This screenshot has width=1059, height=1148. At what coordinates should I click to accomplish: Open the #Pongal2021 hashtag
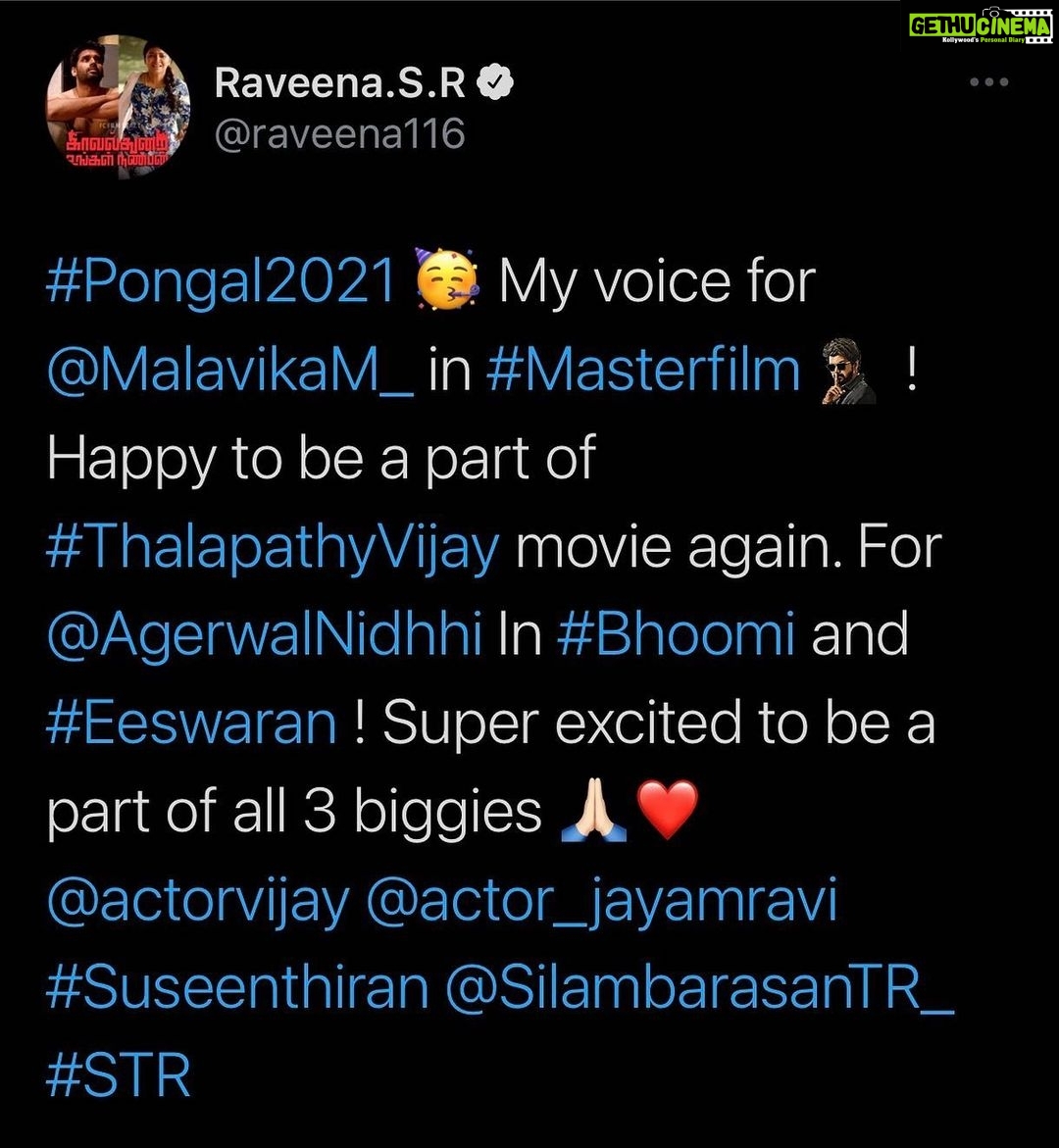(222, 282)
